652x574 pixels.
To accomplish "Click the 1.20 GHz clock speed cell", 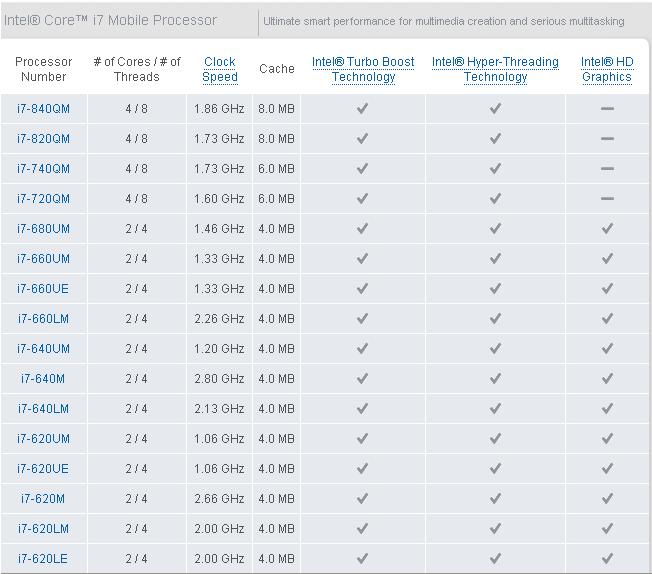I will coord(219,349).
